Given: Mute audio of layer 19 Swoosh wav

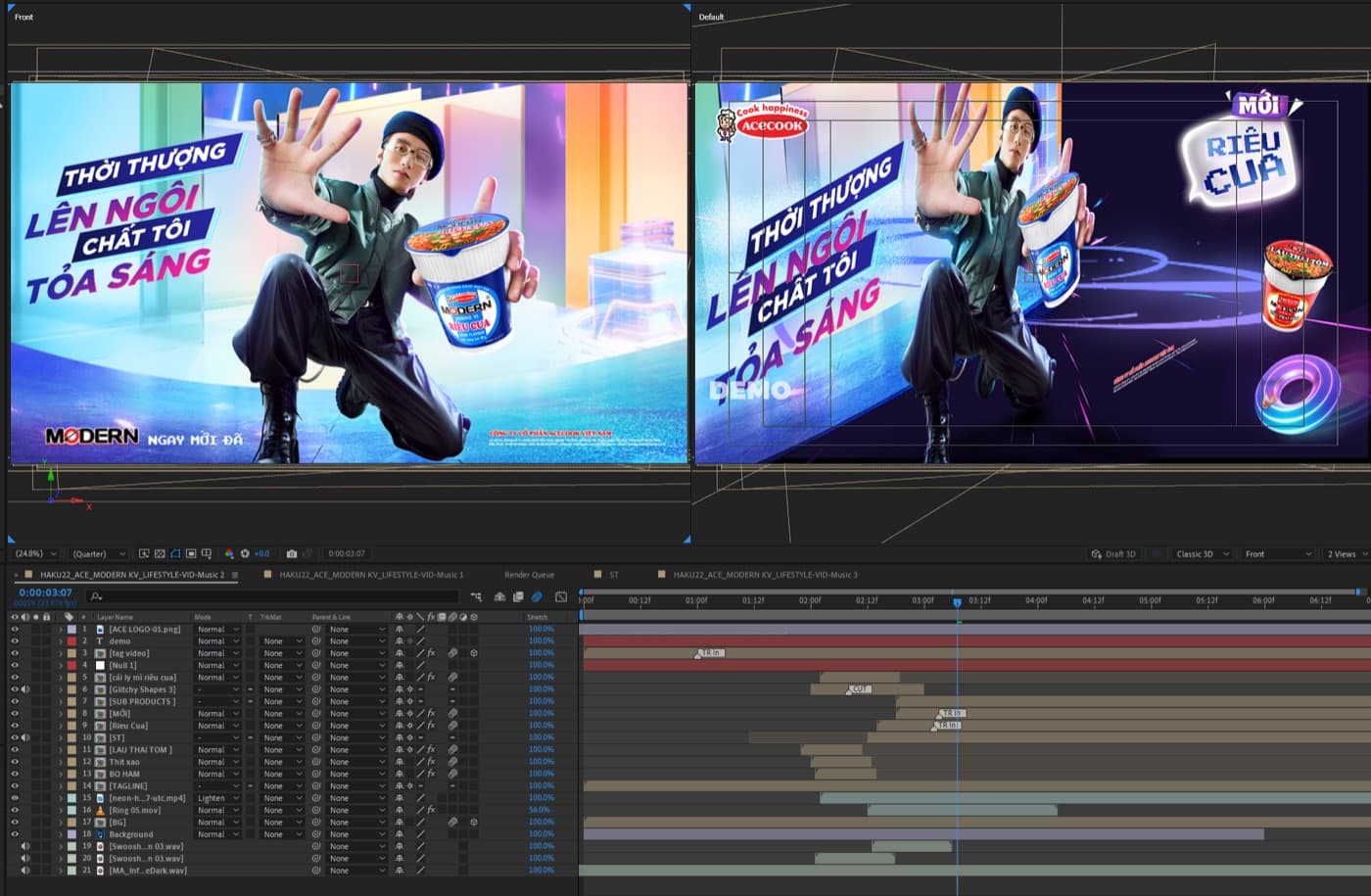Looking at the screenshot, I should tap(25, 846).
